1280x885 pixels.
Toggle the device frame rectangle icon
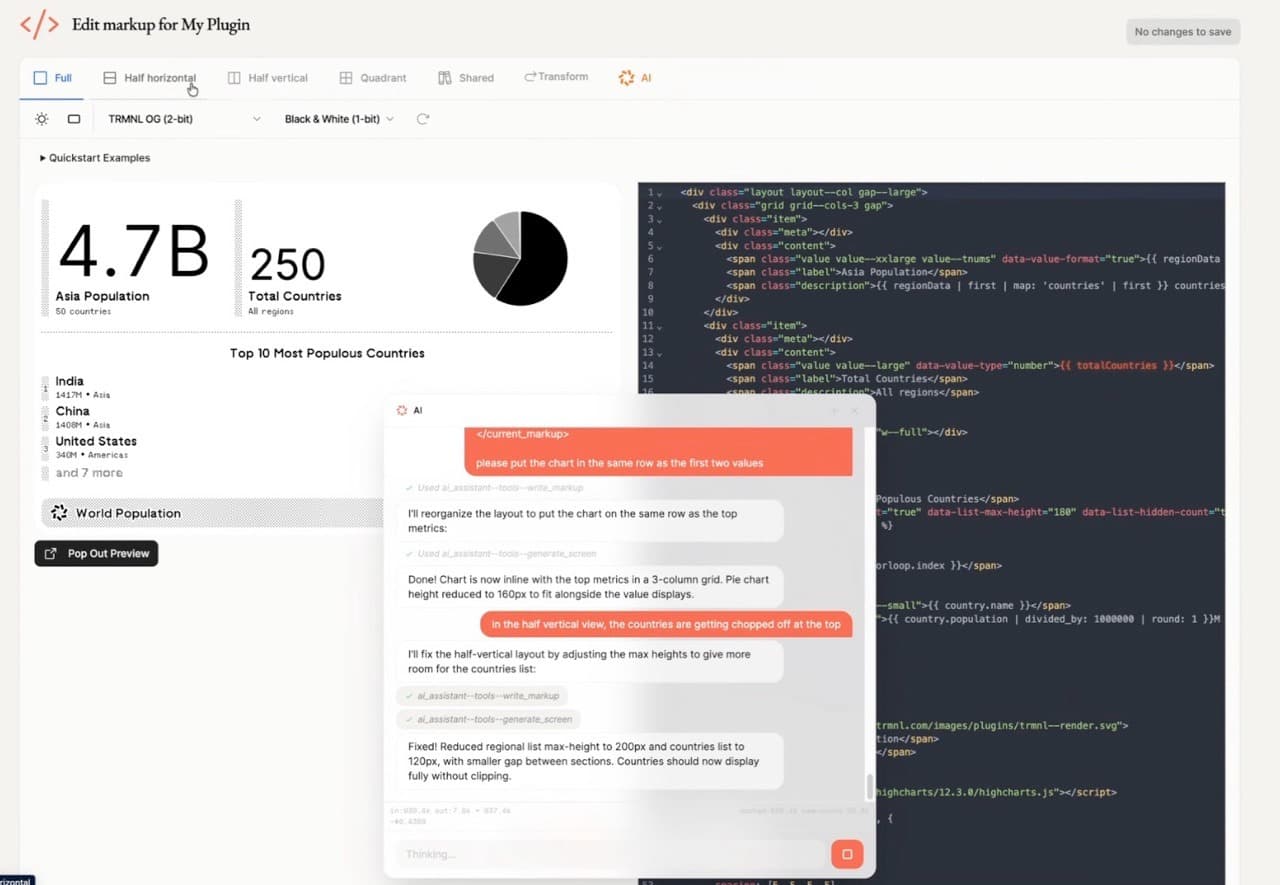click(74, 119)
